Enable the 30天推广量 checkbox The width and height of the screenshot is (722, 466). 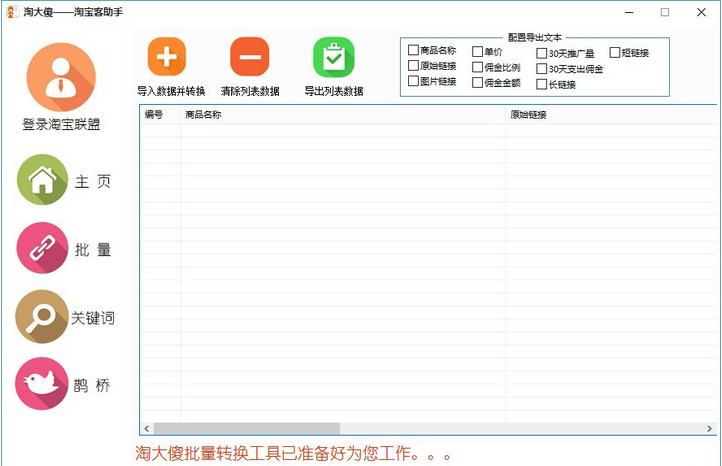coord(542,53)
